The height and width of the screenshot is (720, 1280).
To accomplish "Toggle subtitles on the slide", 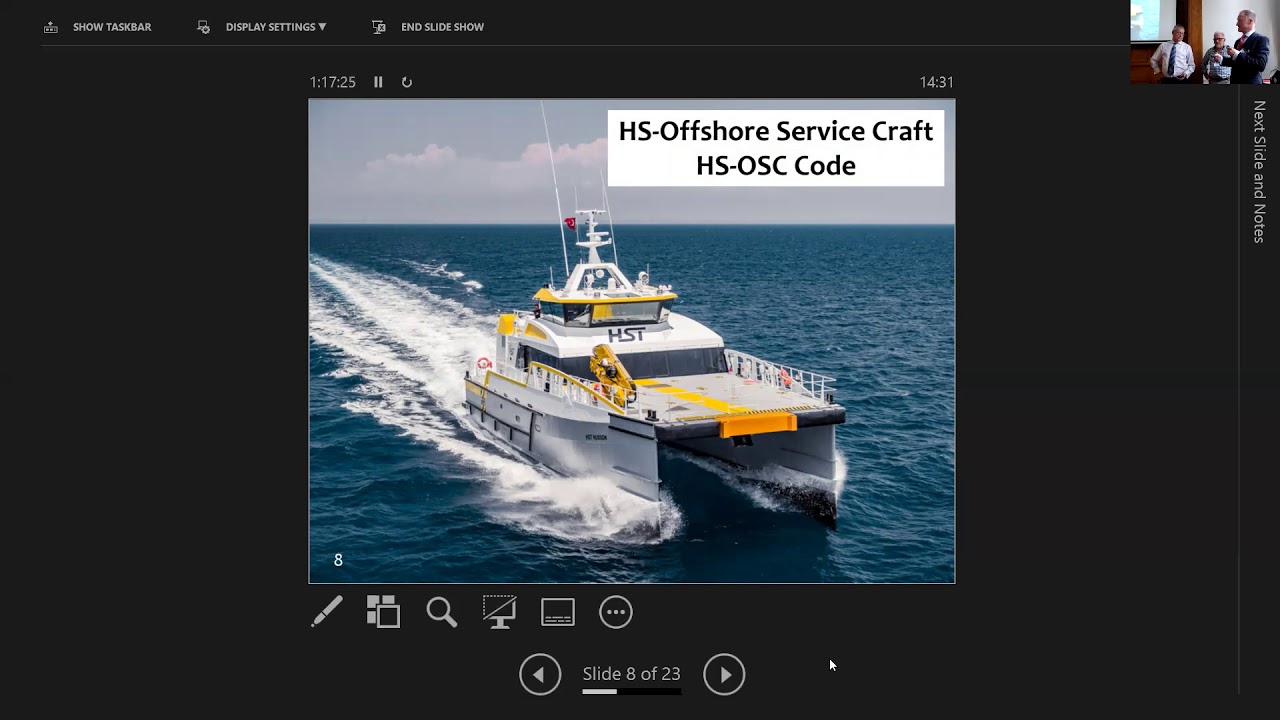I will point(558,612).
